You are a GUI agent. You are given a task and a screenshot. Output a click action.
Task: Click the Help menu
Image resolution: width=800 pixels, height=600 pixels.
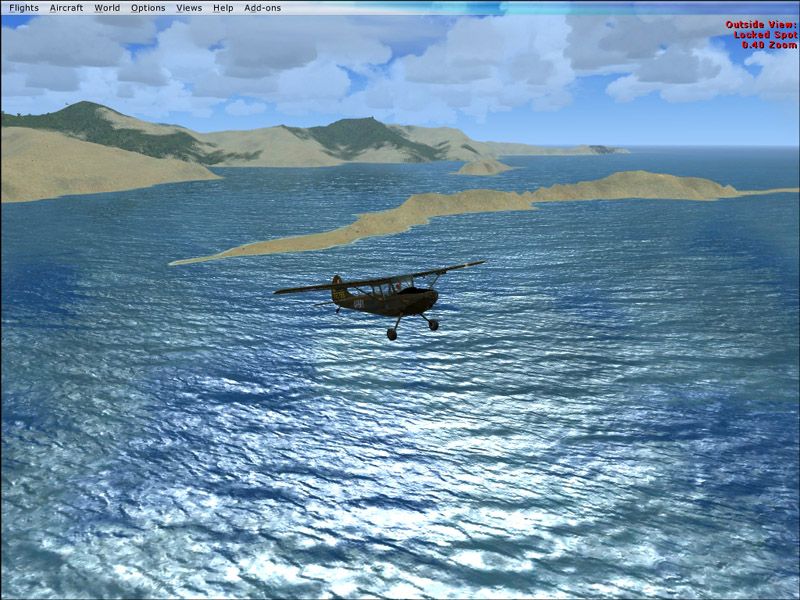click(x=223, y=8)
